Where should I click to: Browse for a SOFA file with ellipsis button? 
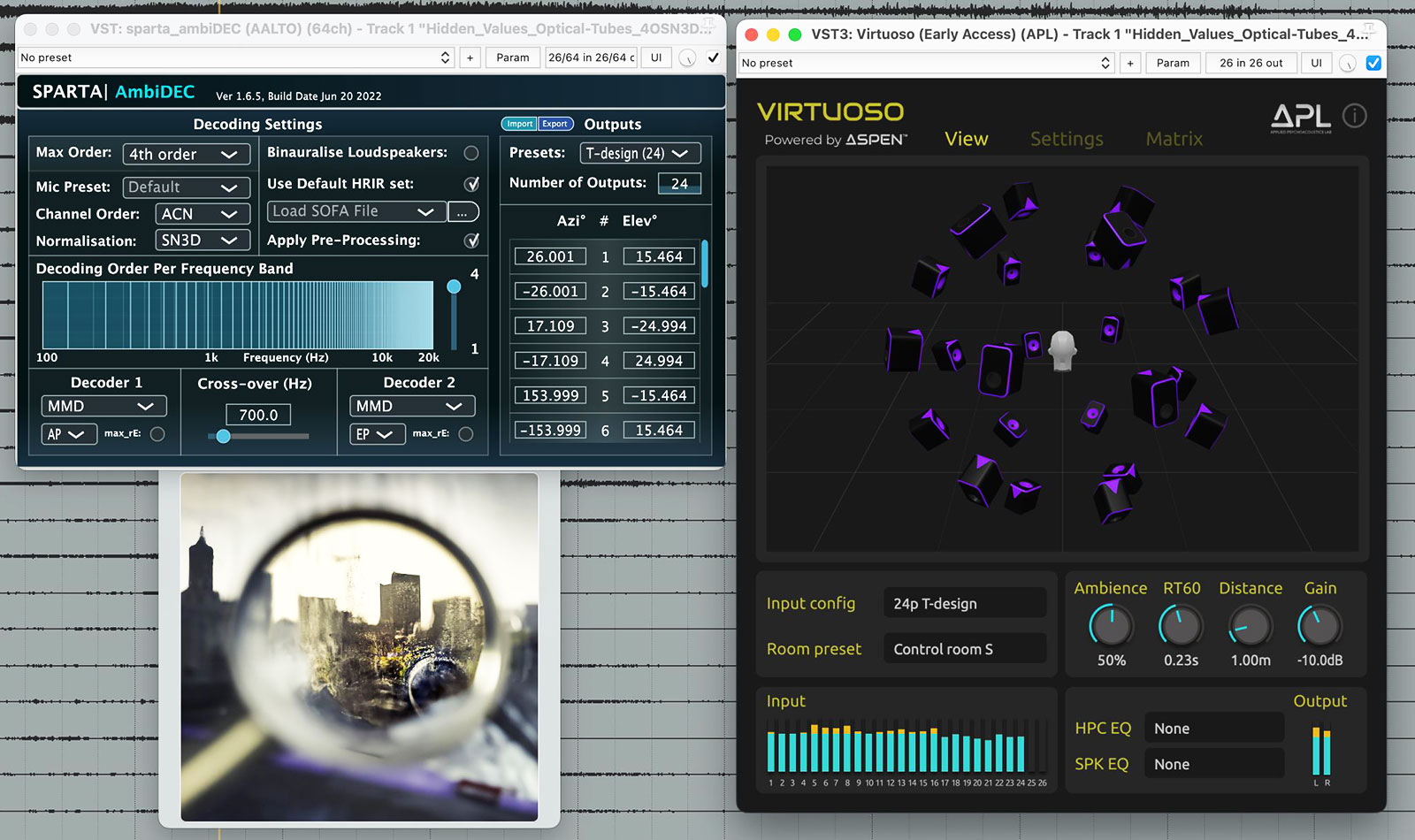[463, 212]
